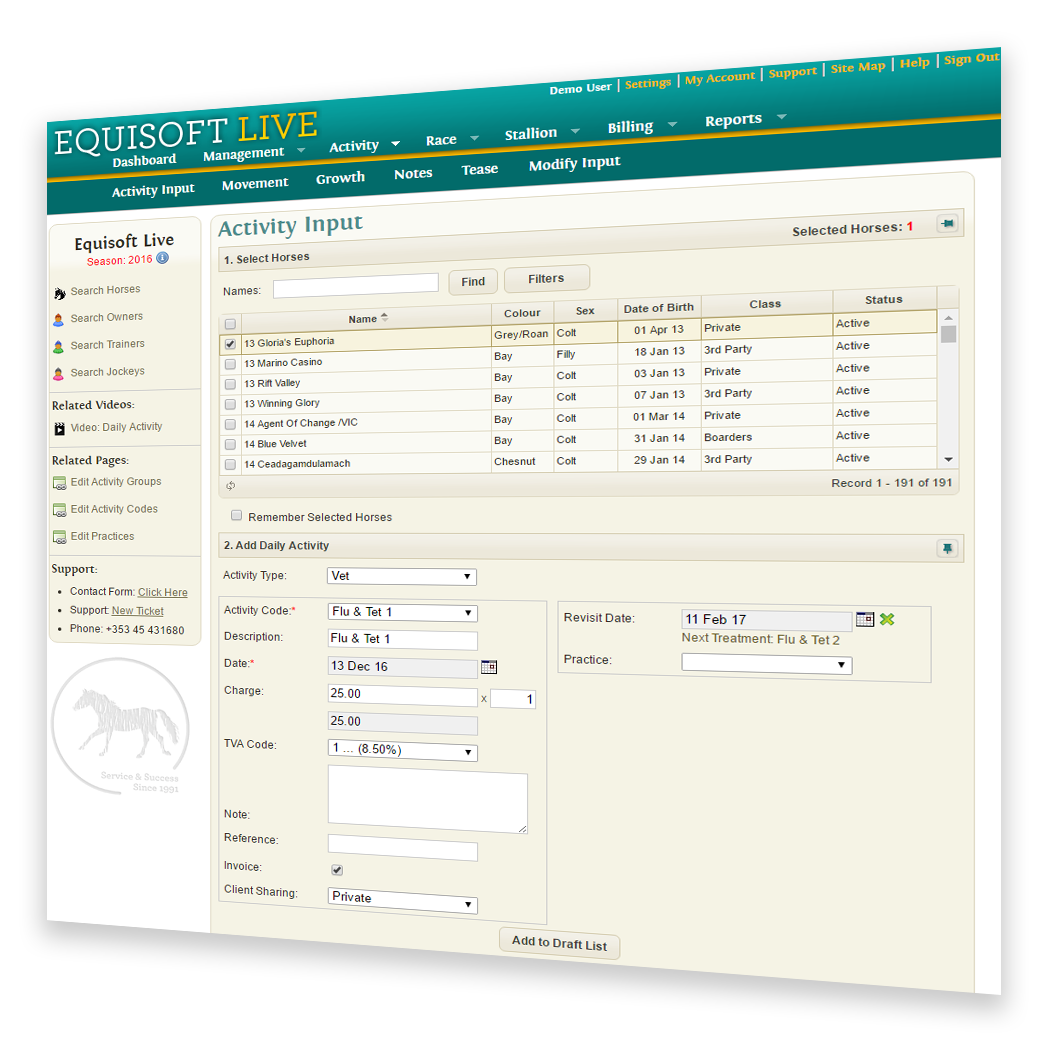
Task: Click the horse table scrollbar thumb
Action: 948,334
